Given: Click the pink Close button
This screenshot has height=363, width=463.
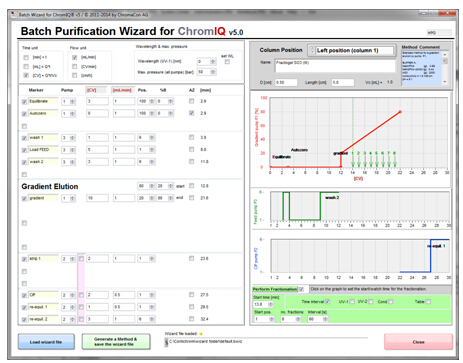Looking at the screenshot, I should (418, 342).
